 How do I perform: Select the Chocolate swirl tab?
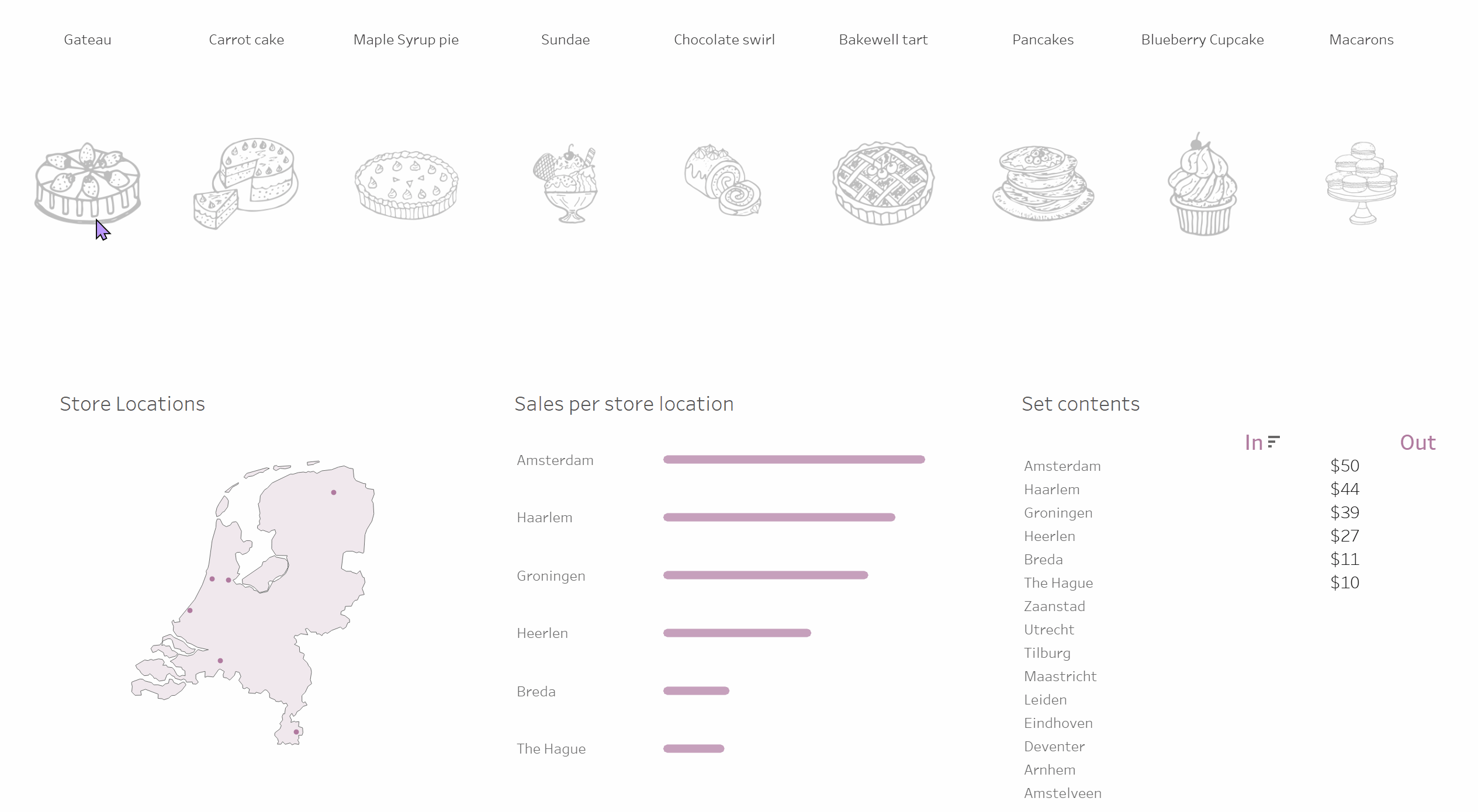(724, 39)
